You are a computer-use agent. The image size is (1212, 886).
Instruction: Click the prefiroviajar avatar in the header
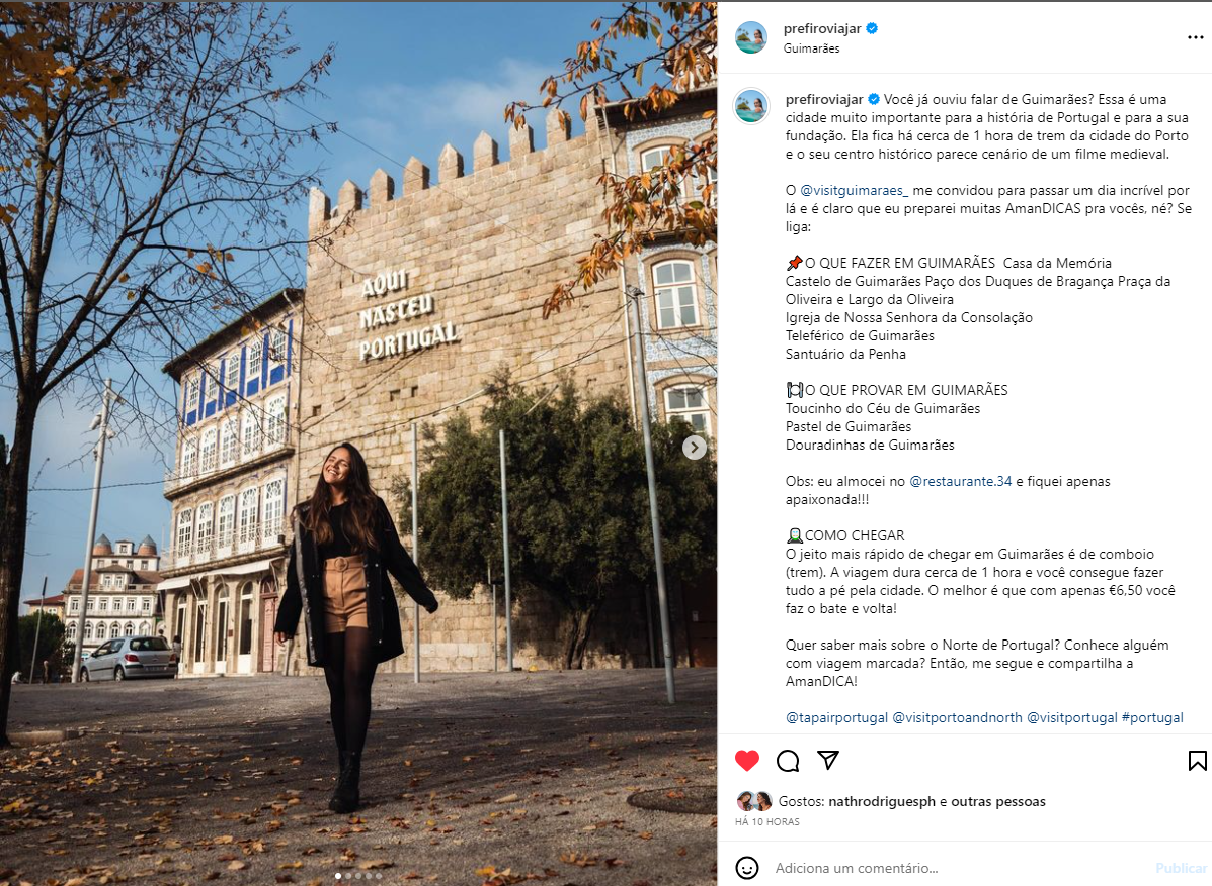point(751,37)
